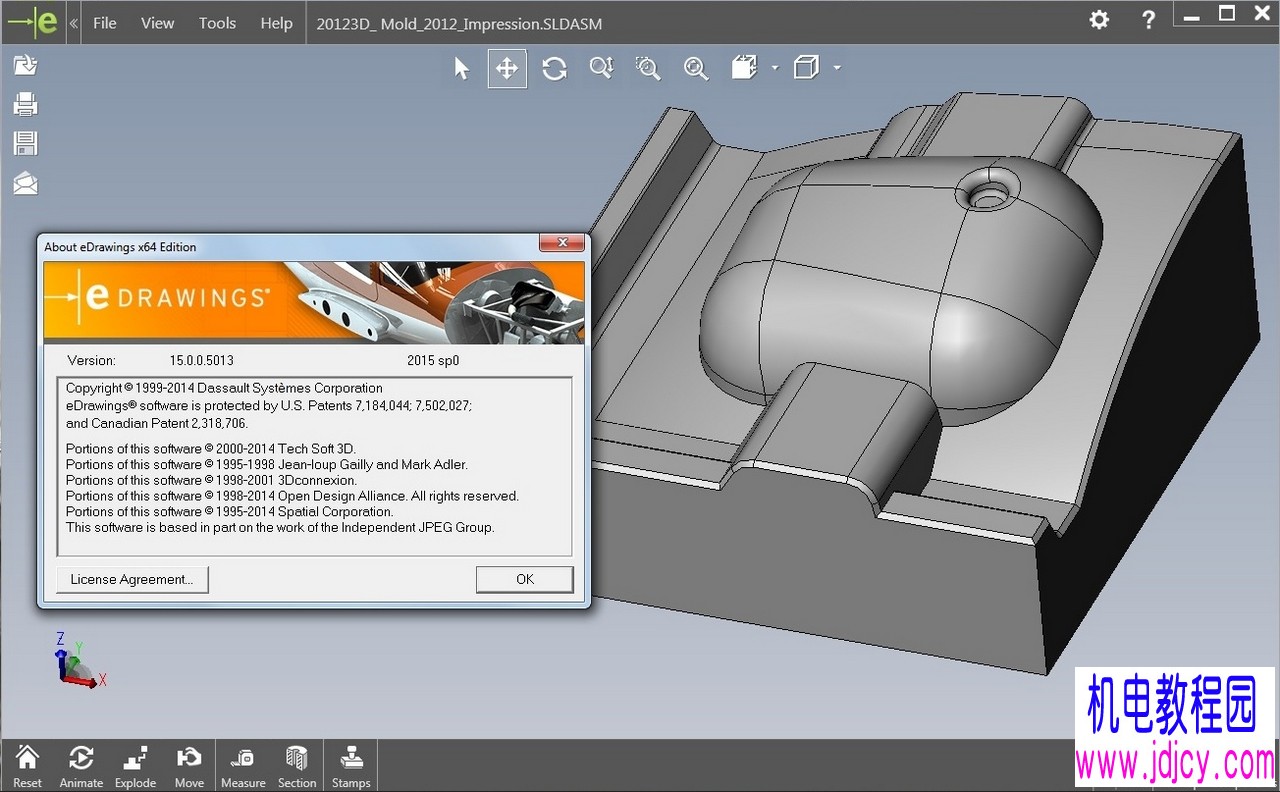Click the "Tech Soft 3D" portions line
Viewport: 1280px width, 792px height.
click(x=211, y=449)
